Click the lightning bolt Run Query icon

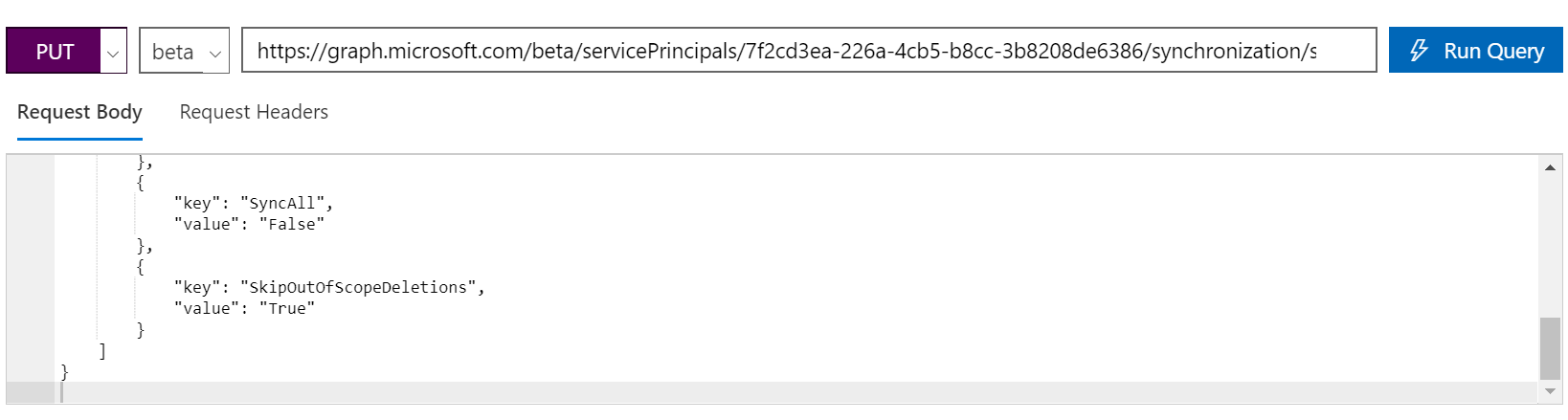(x=1419, y=51)
